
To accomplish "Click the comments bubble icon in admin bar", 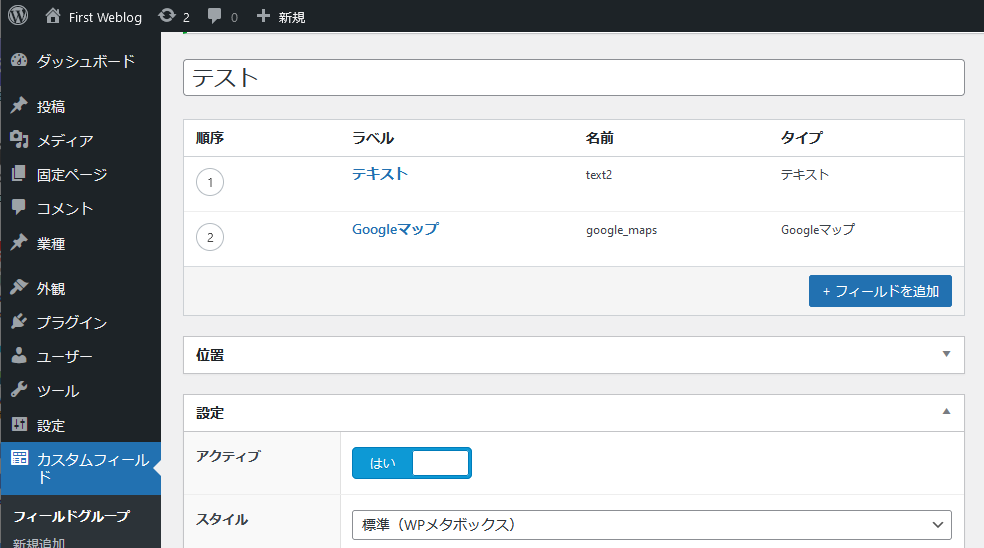I will click(x=215, y=16).
